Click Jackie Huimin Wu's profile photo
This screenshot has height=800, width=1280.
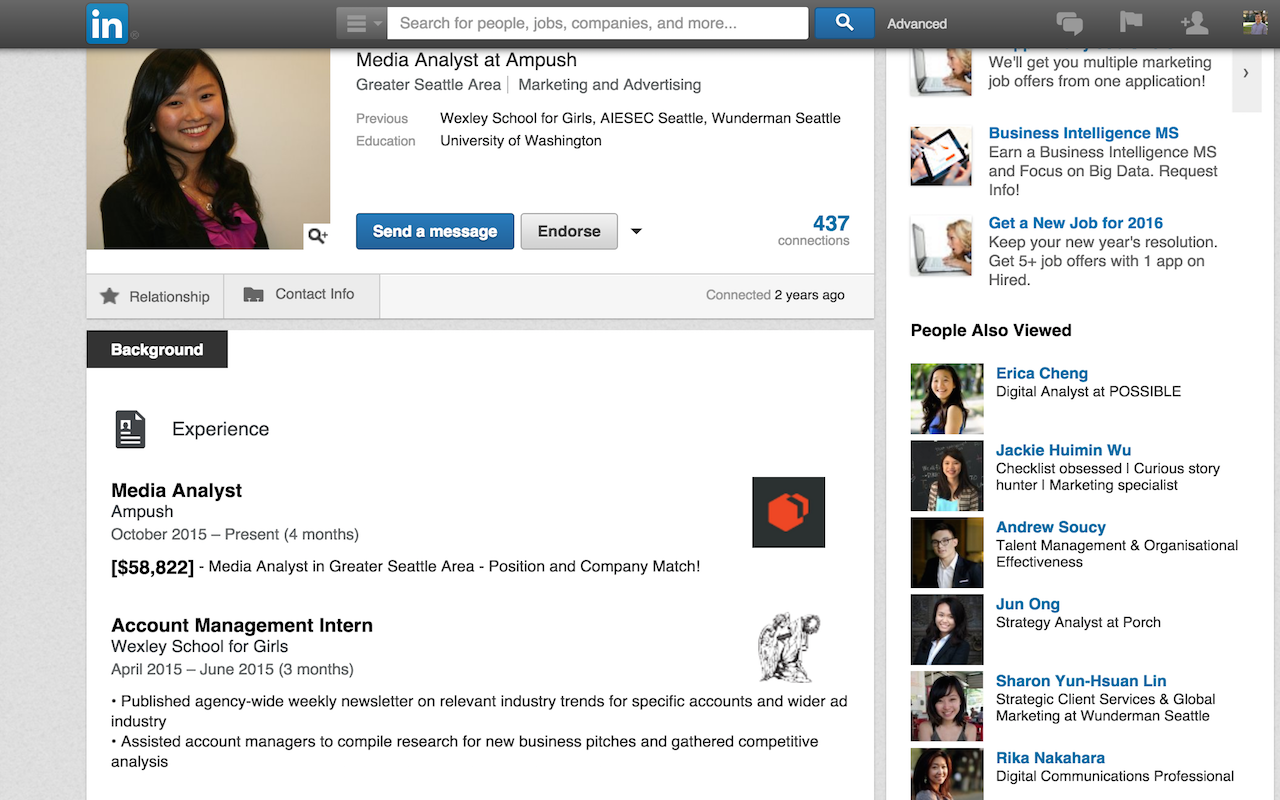click(947, 476)
